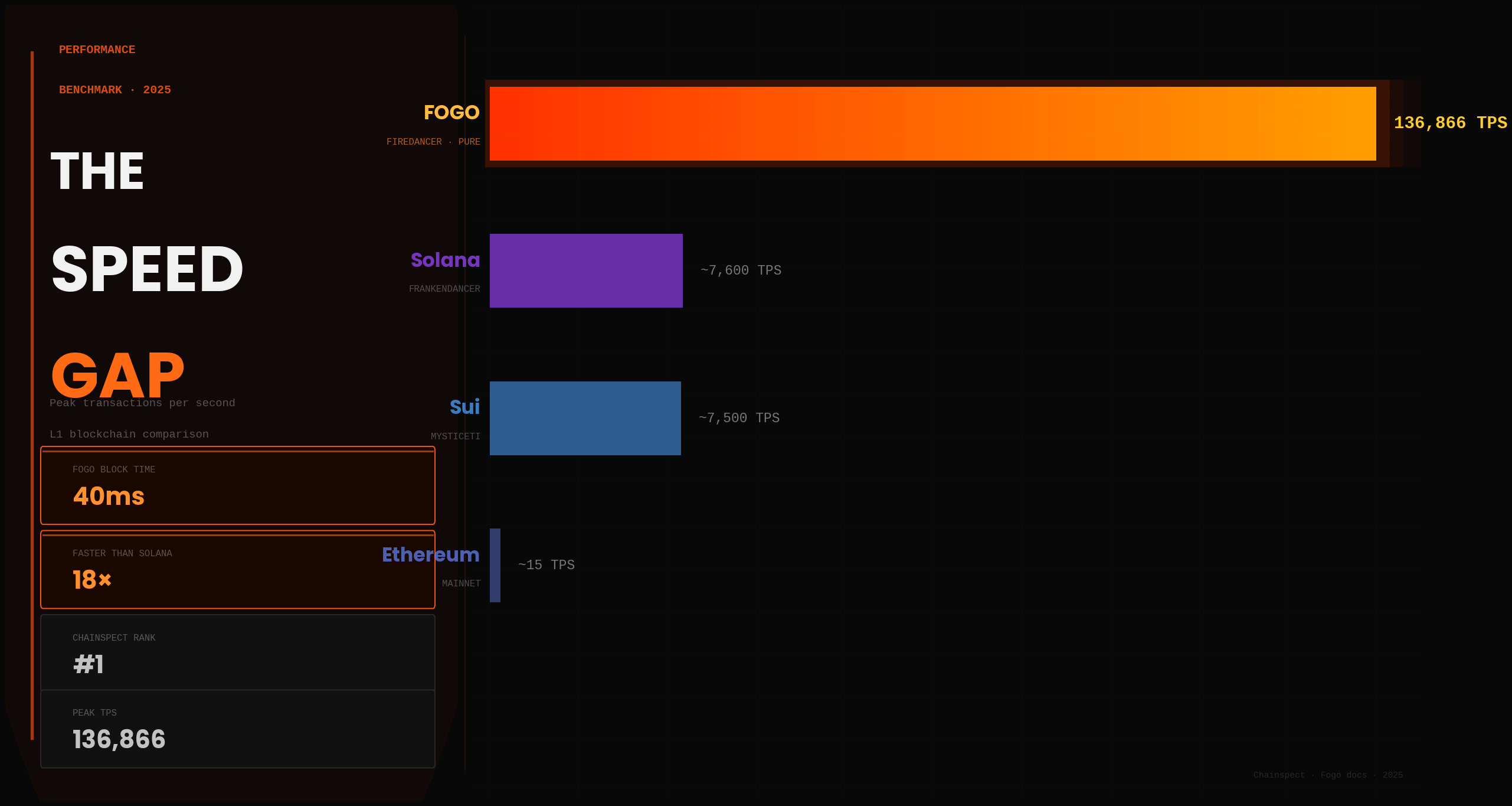Click the 136,866 TPS value label
This screenshot has height=806, width=1512.
[x=1450, y=123]
